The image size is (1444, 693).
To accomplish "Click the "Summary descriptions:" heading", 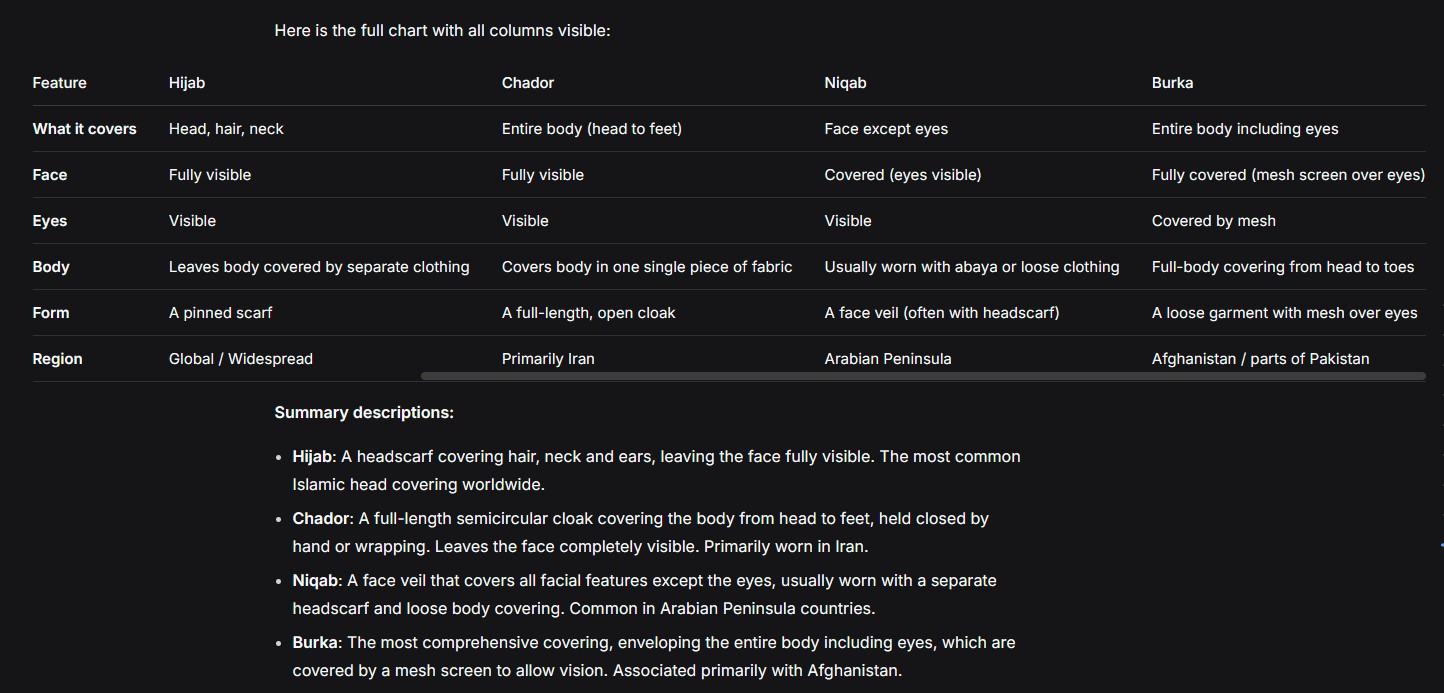I will [x=364, y=413].
